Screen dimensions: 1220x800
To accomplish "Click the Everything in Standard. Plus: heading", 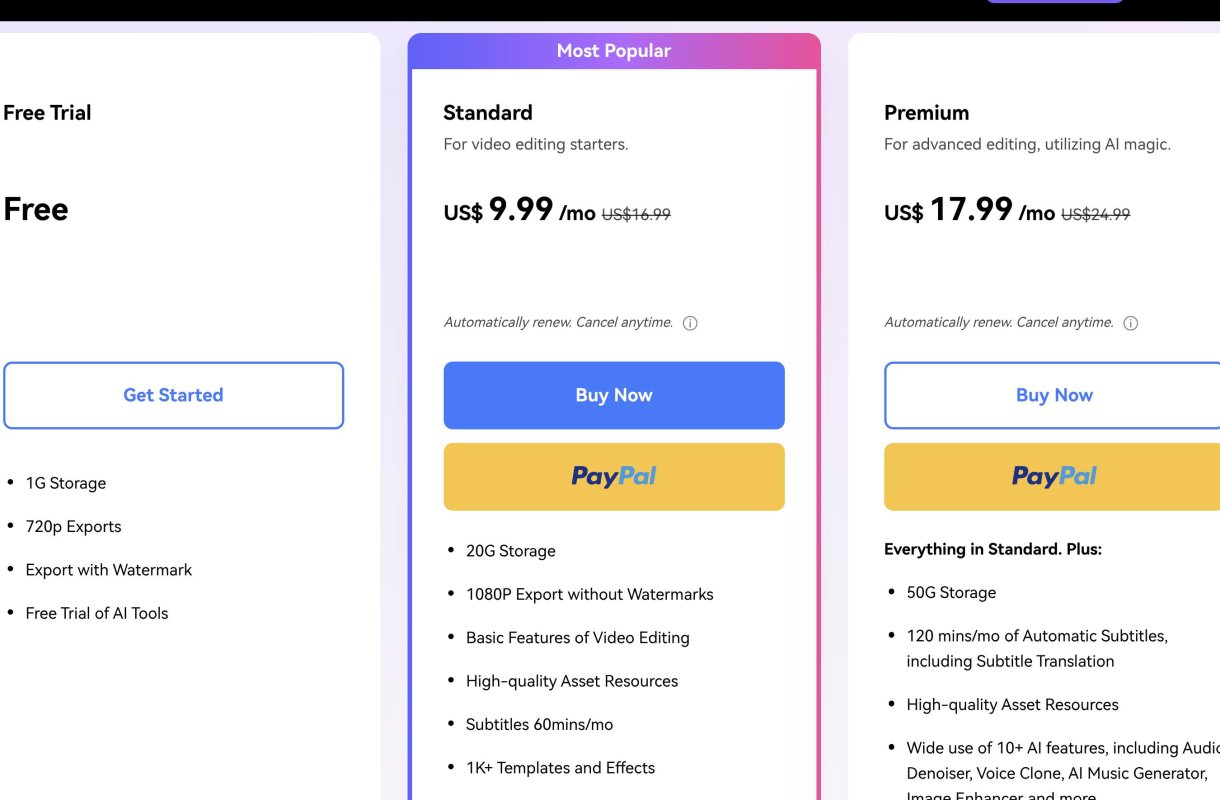I will [x=992, y=549].
